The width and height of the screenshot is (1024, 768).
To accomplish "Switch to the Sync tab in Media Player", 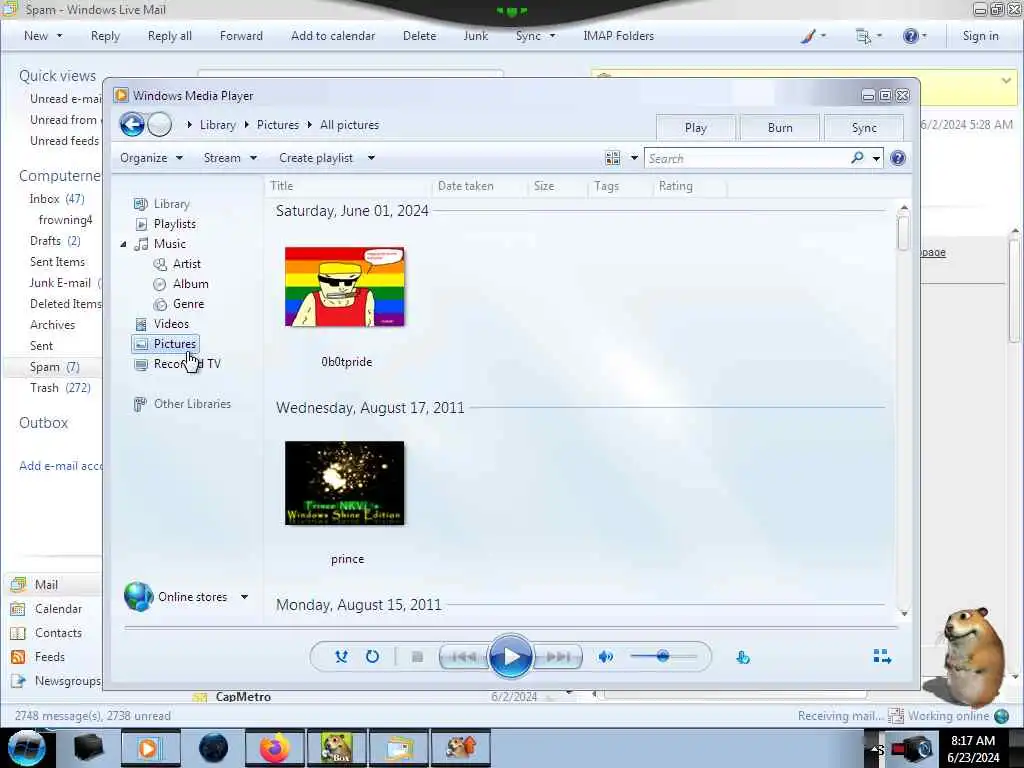I will click(x=864, y=128).
